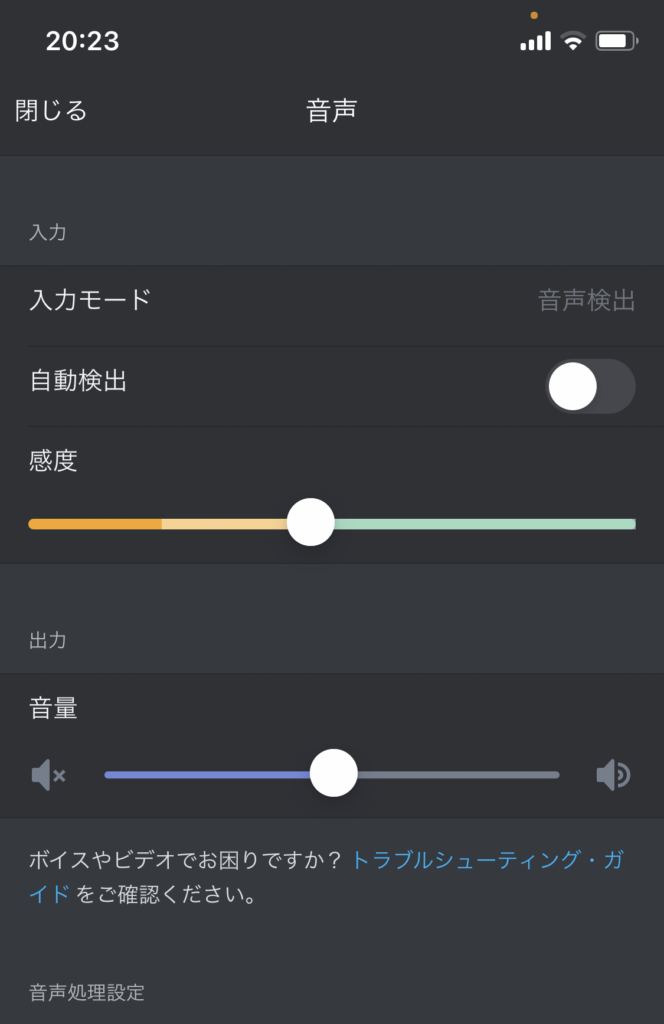
Task: Click the 感度 slider handle
Action: pyautogui.click(x=311, y=522)
